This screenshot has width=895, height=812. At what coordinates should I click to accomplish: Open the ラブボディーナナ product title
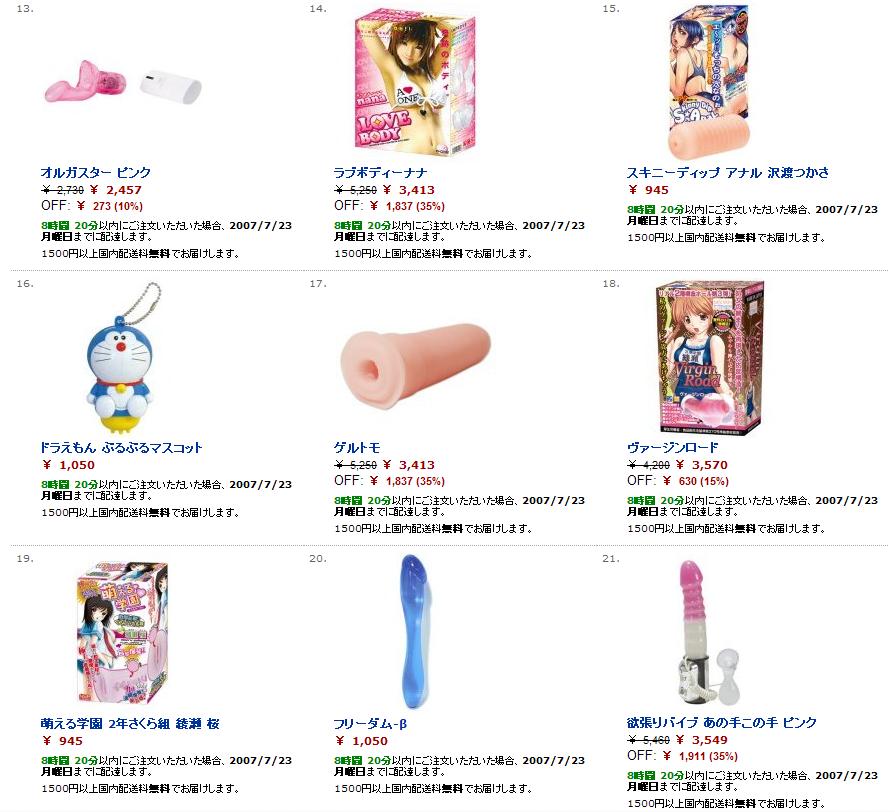click(380, 172)
